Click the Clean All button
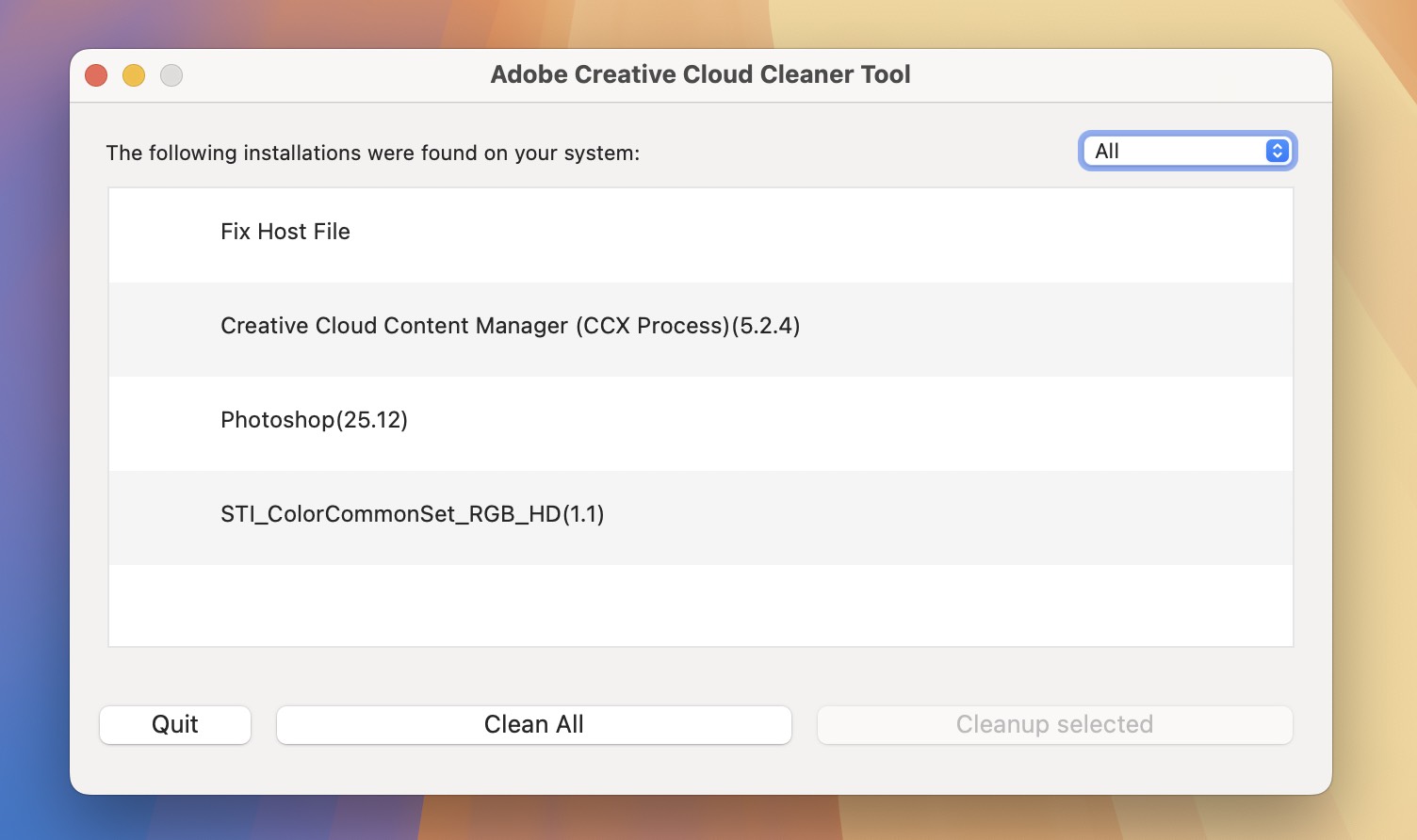 (x=534, y=724)
